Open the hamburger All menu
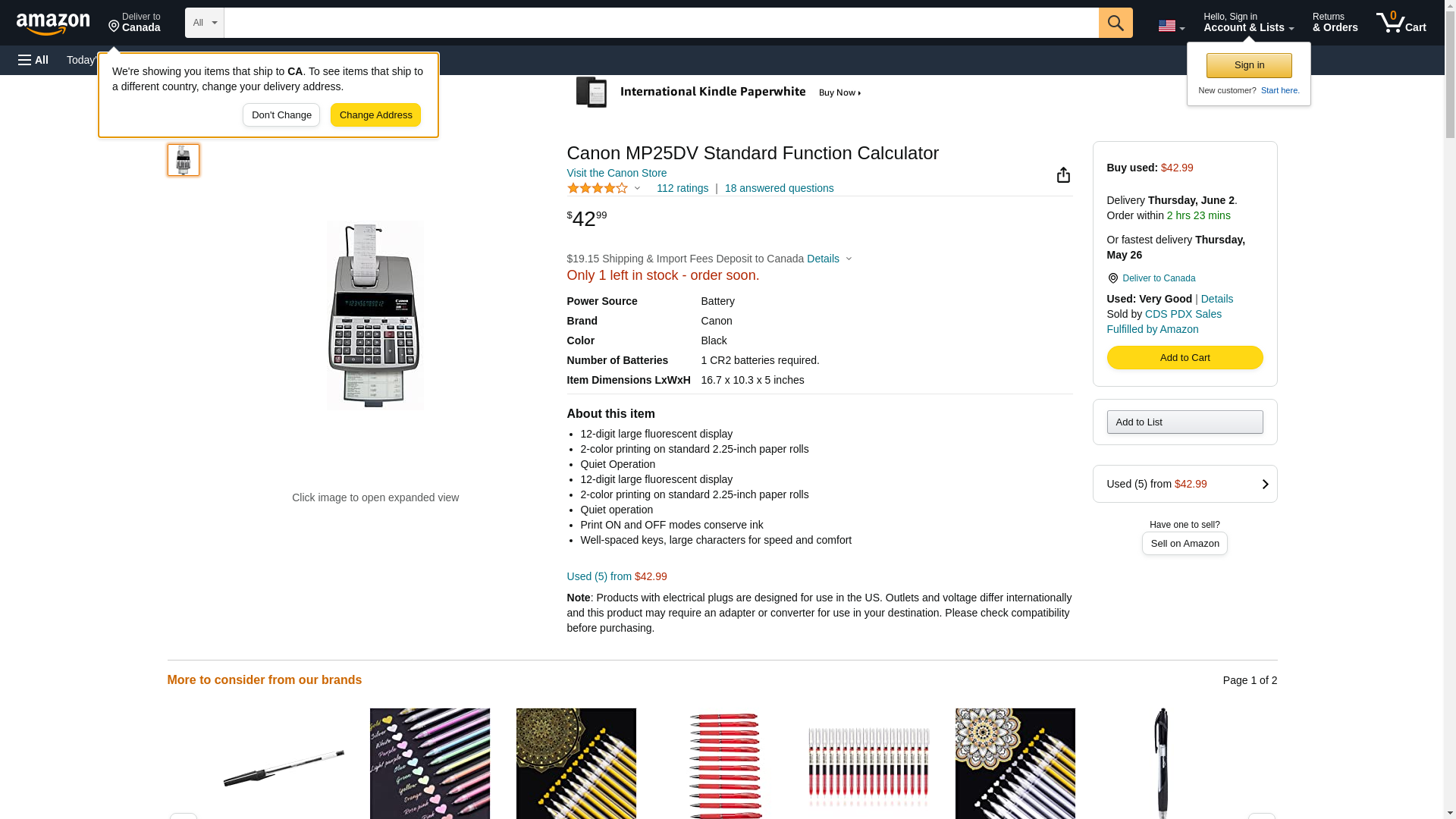The height and width of the screenshot is (819, 1456). click(33, 60)
